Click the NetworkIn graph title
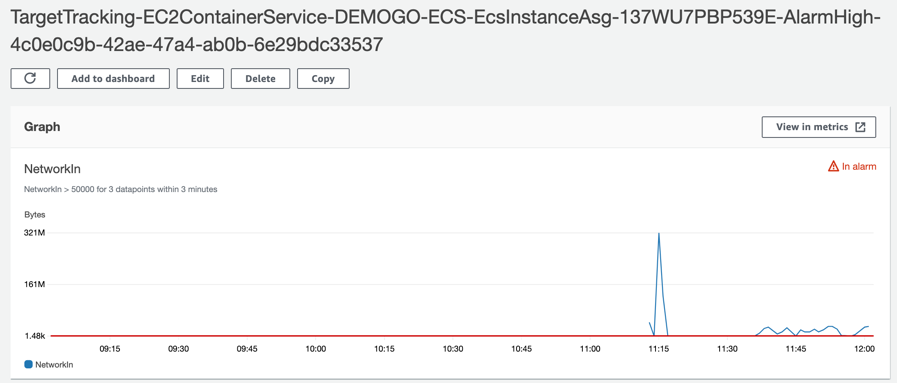 tap(52, 169)
